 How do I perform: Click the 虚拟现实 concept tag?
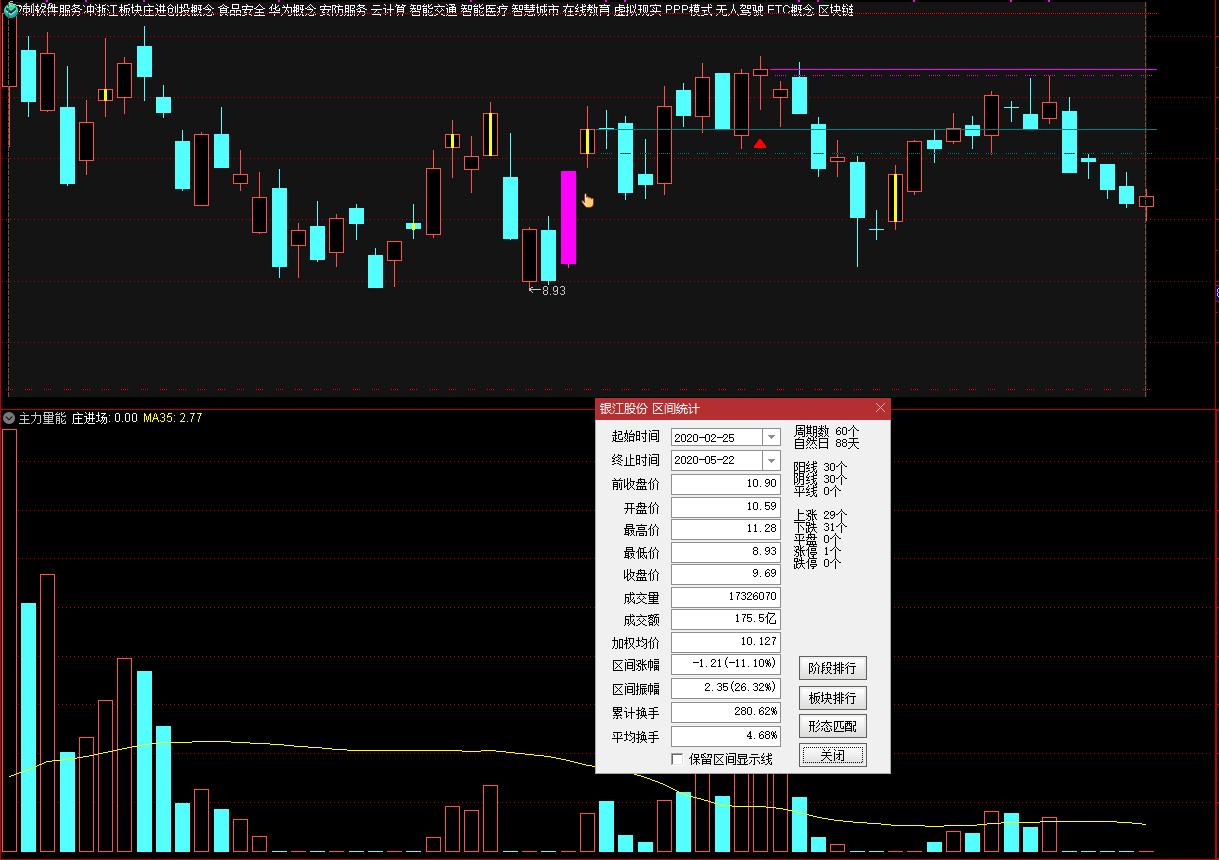tap(637, 10)
